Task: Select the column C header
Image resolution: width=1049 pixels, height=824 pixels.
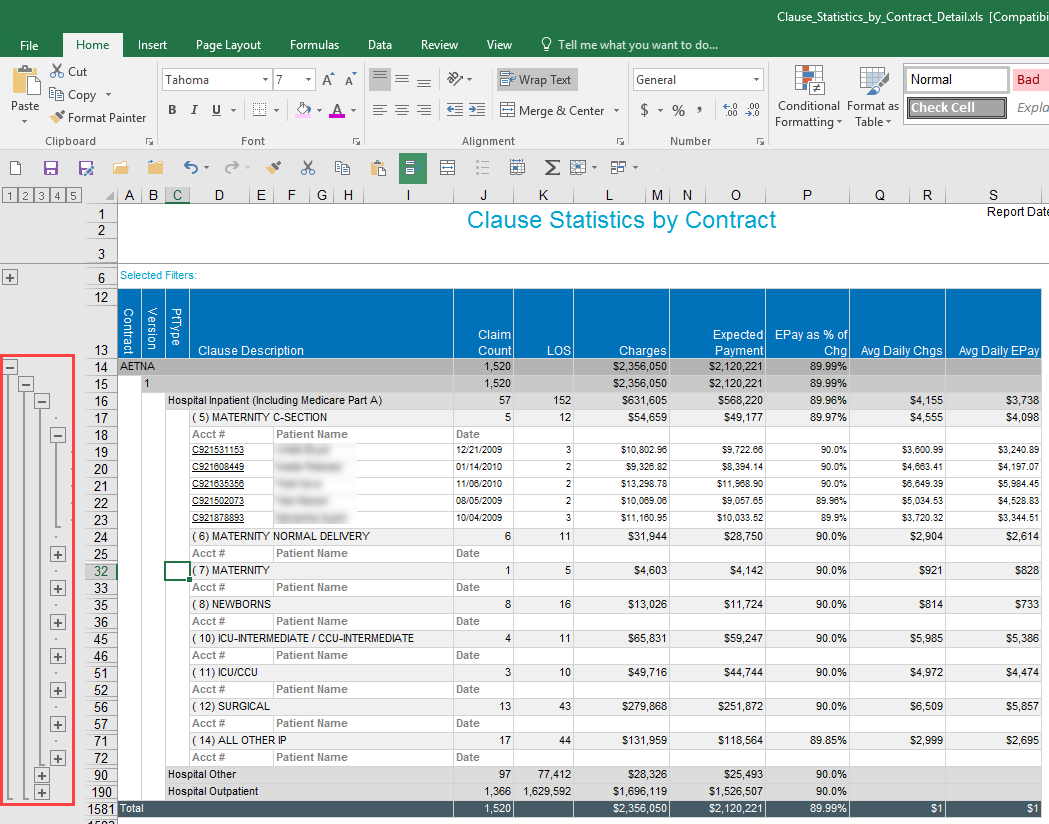Action: pyautogui.click(x=177, y=195)
